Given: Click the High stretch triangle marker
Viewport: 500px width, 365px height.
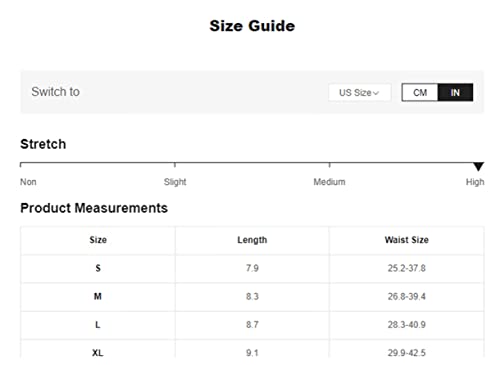Looking at the screenshot, I should click(x=478, y=166).
